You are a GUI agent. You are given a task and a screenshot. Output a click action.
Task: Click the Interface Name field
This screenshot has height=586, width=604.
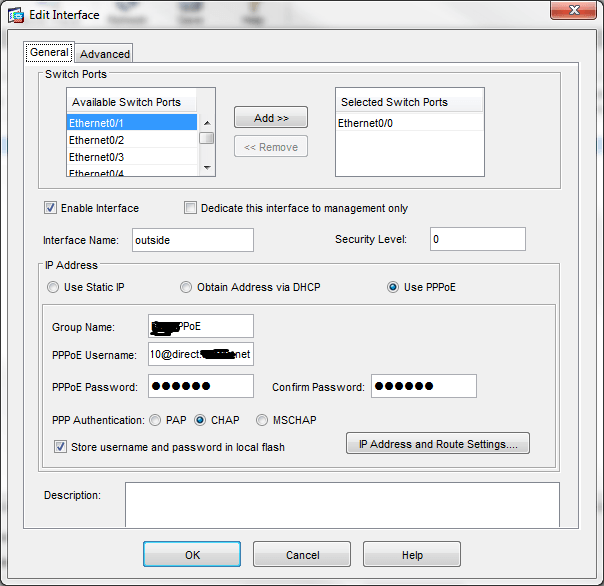190,240
